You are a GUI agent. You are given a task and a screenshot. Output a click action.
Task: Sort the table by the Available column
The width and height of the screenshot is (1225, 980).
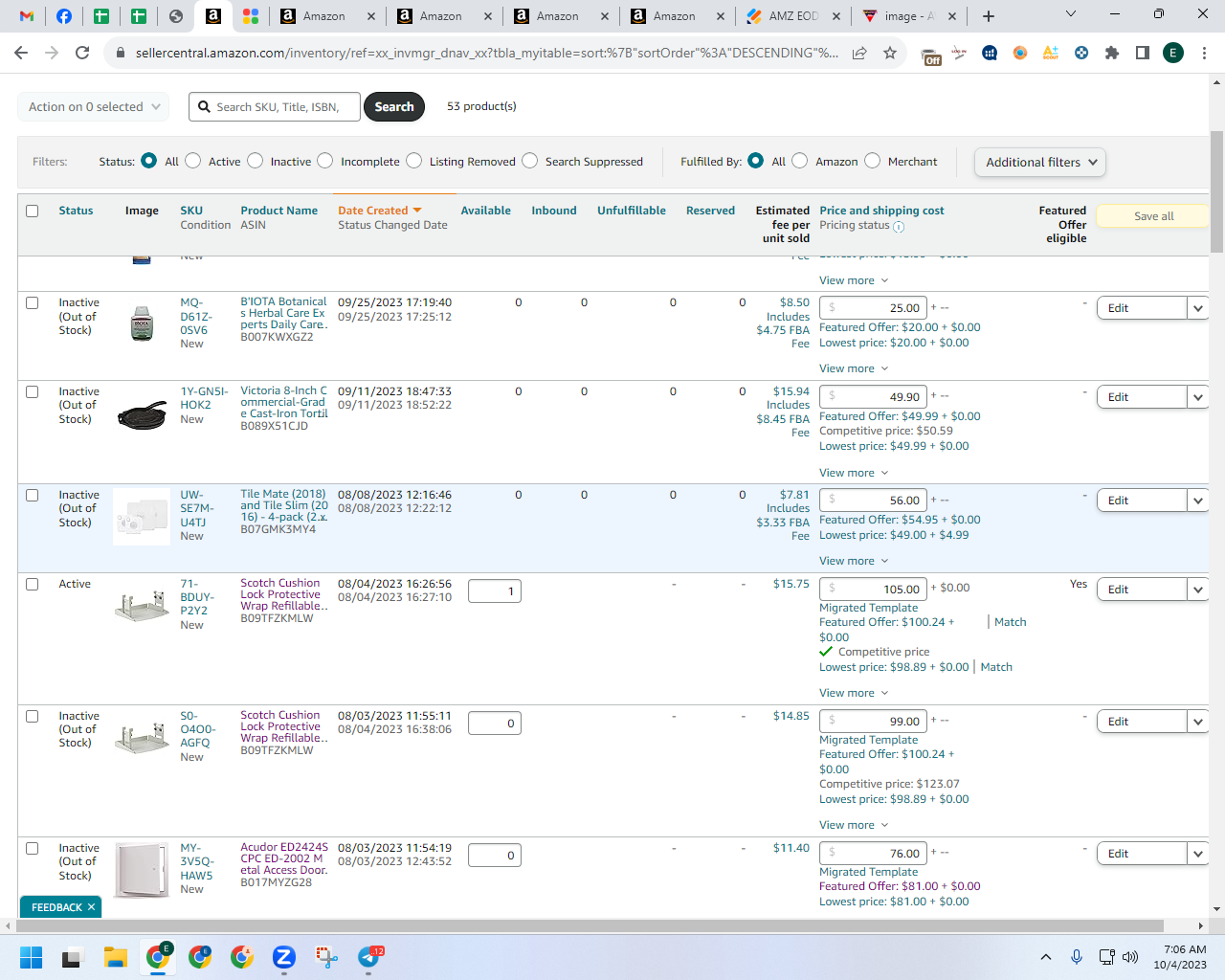[486, 211]
